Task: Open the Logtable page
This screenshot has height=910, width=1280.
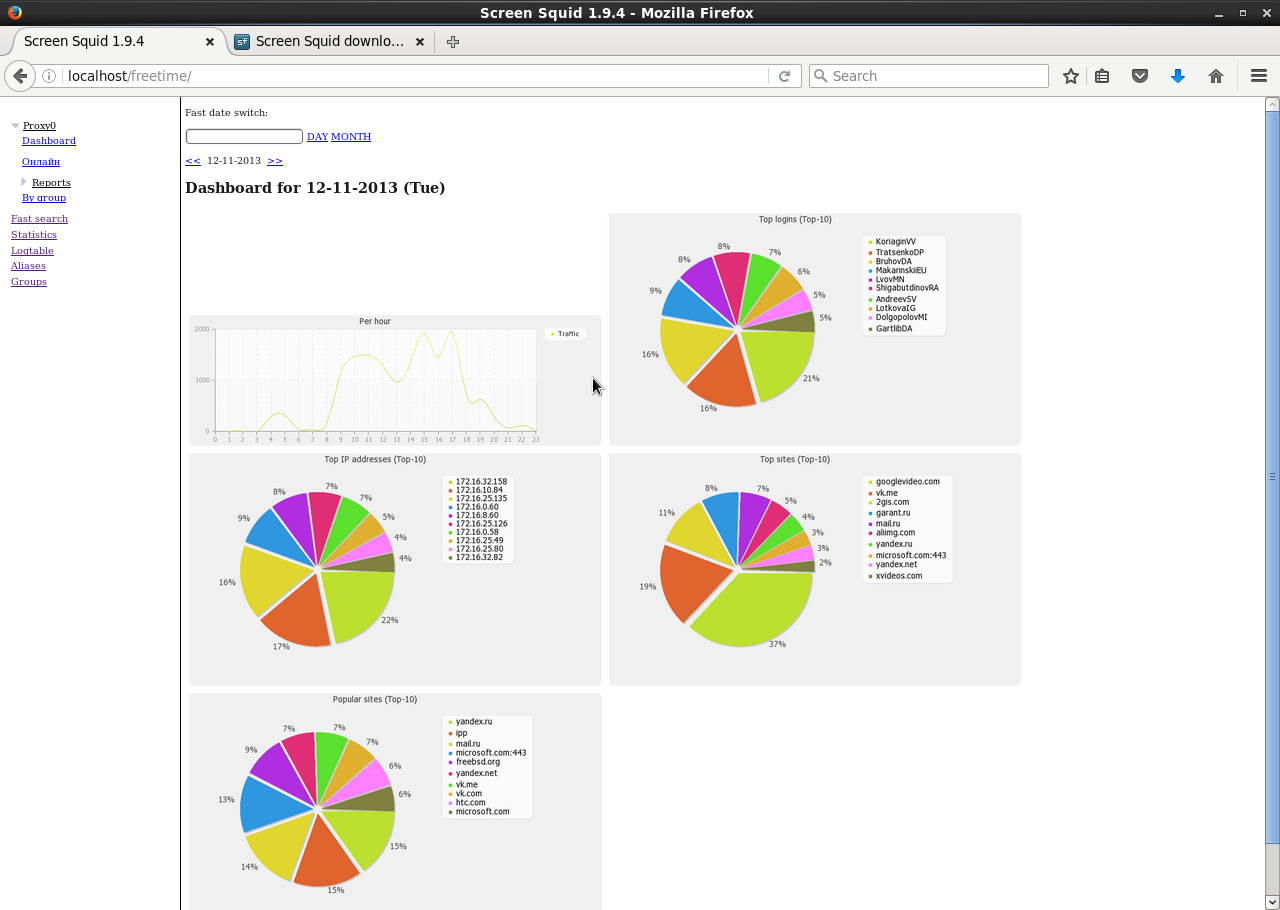Action: (x=32, y=250)
